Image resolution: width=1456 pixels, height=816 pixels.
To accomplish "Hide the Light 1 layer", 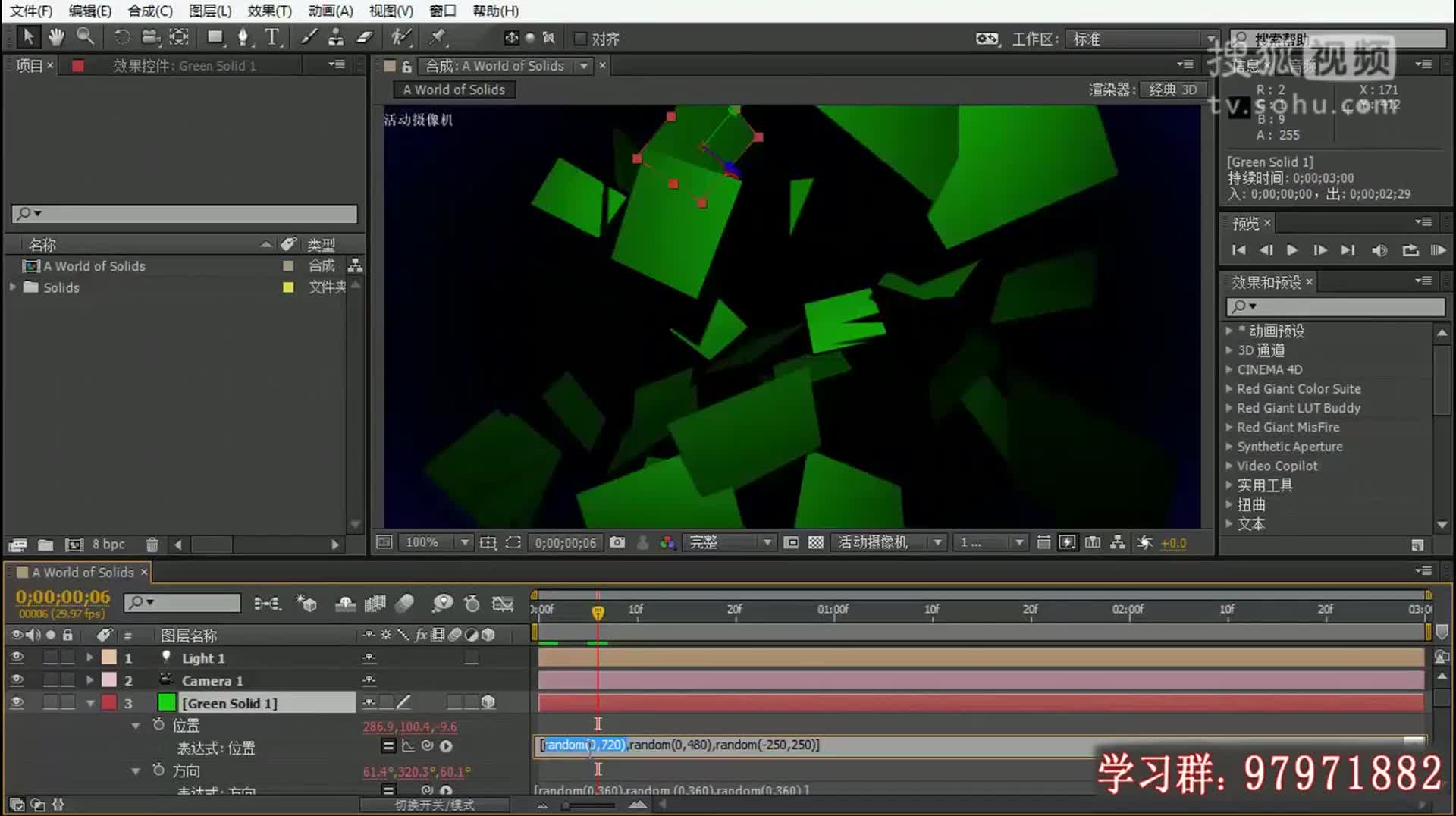I will (x=17, y=658).
